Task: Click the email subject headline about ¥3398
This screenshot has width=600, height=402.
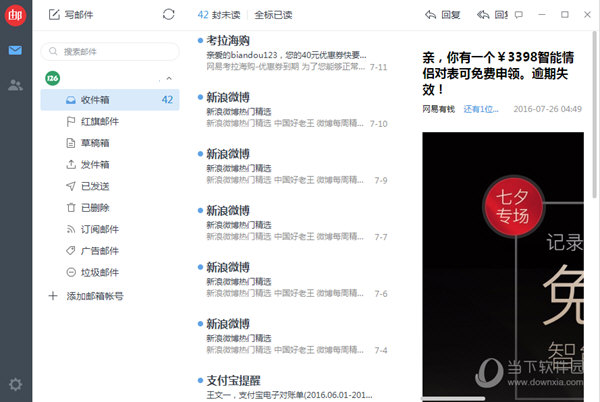Action: [498, 73]
